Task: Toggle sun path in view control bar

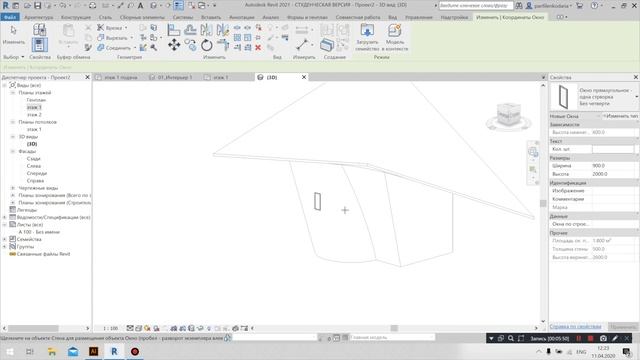Action: tap(147, 328)
